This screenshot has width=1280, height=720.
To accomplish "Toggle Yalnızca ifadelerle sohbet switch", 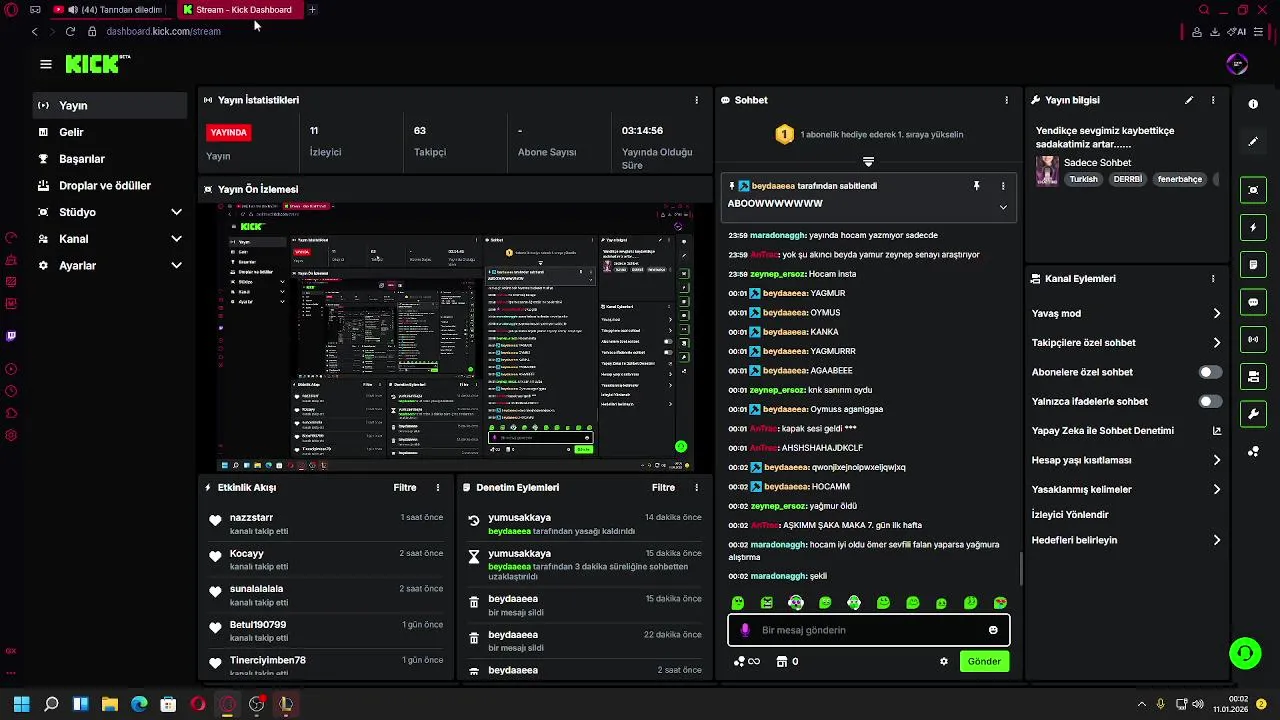I will (1210, 401).
